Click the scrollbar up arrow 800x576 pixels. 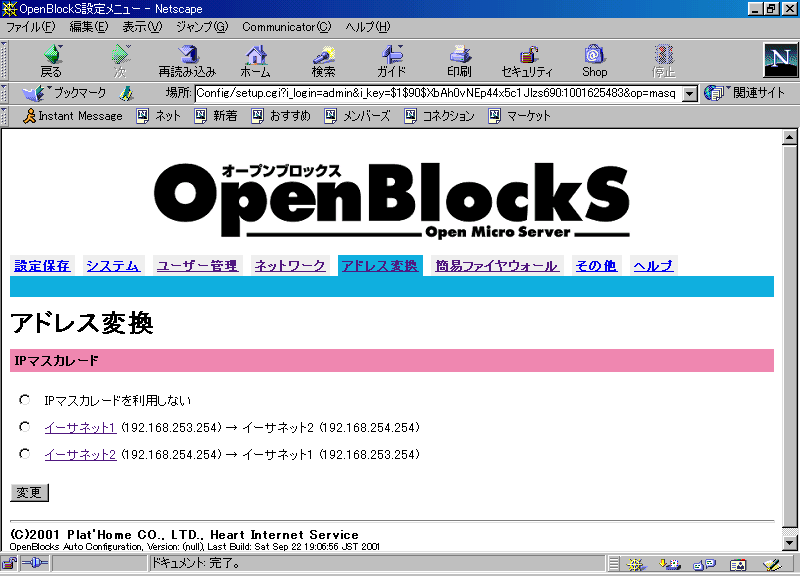(789, 137)
